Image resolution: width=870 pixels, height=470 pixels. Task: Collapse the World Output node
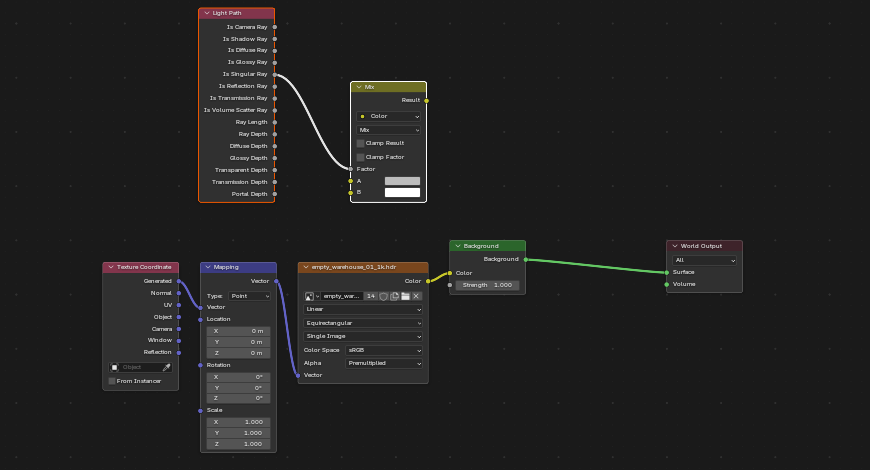673,245
